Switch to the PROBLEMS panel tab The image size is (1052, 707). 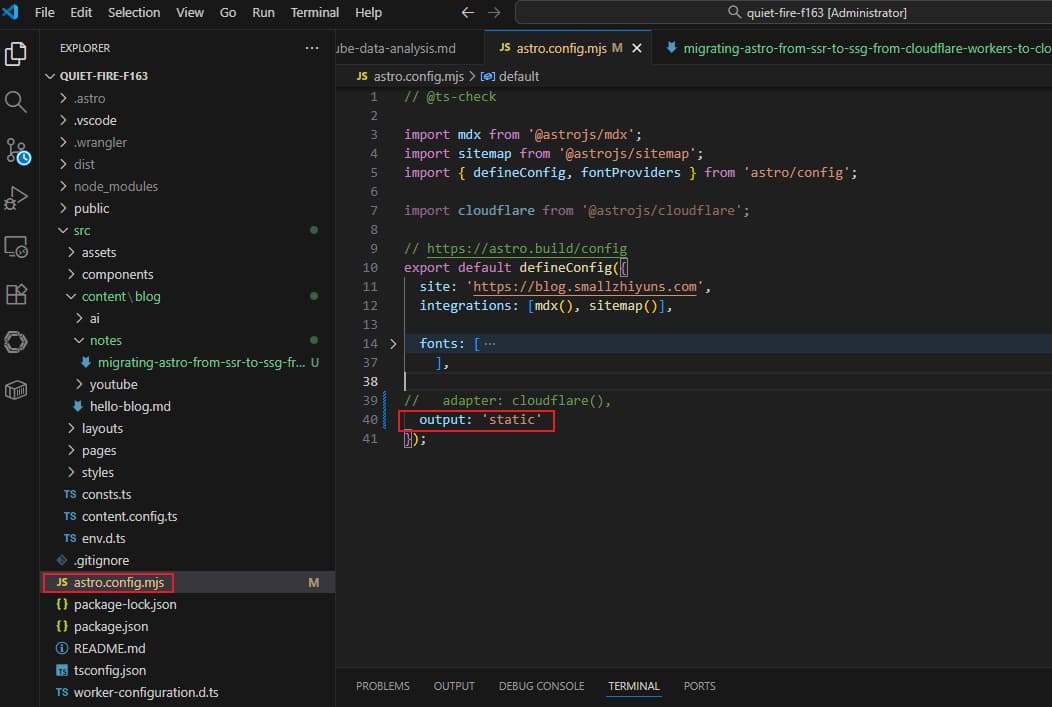coord(382,686)
